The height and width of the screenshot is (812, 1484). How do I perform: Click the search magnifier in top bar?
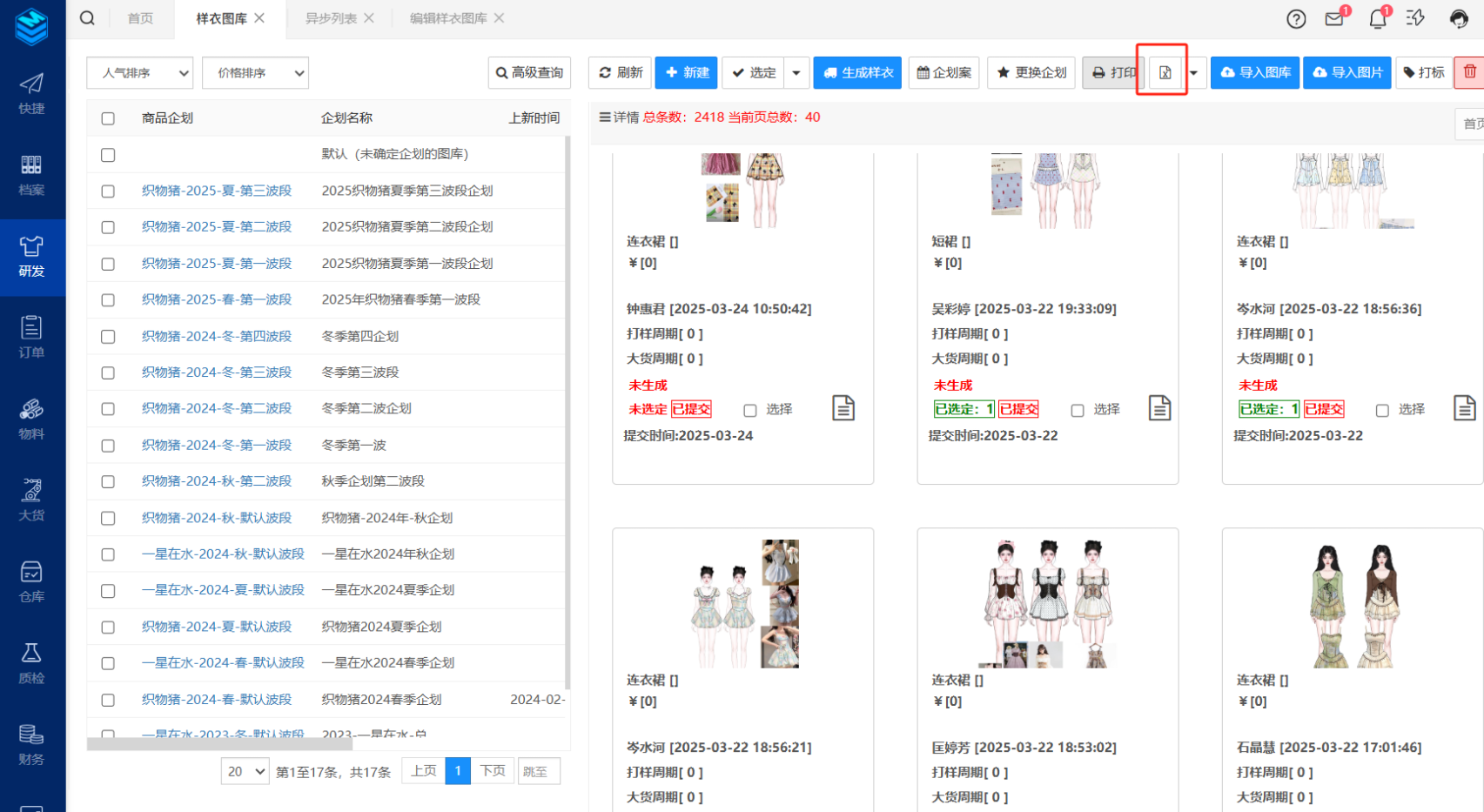(x=87, y=18)
